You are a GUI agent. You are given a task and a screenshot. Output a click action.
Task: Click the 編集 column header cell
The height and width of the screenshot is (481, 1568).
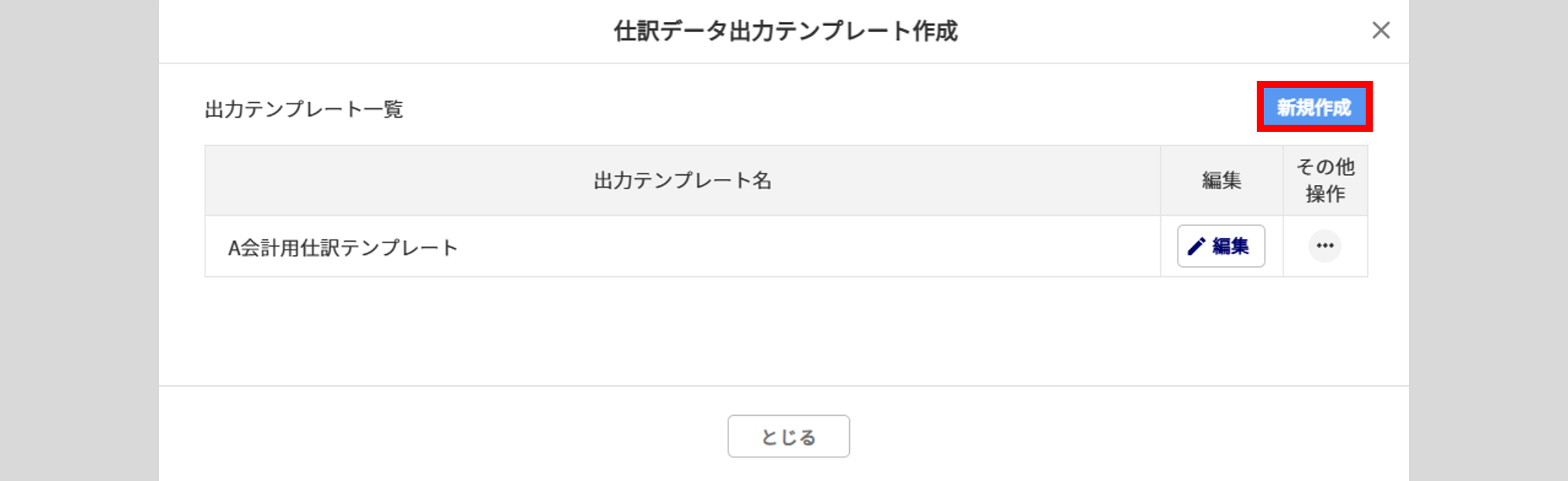(x=1221, y=180)
